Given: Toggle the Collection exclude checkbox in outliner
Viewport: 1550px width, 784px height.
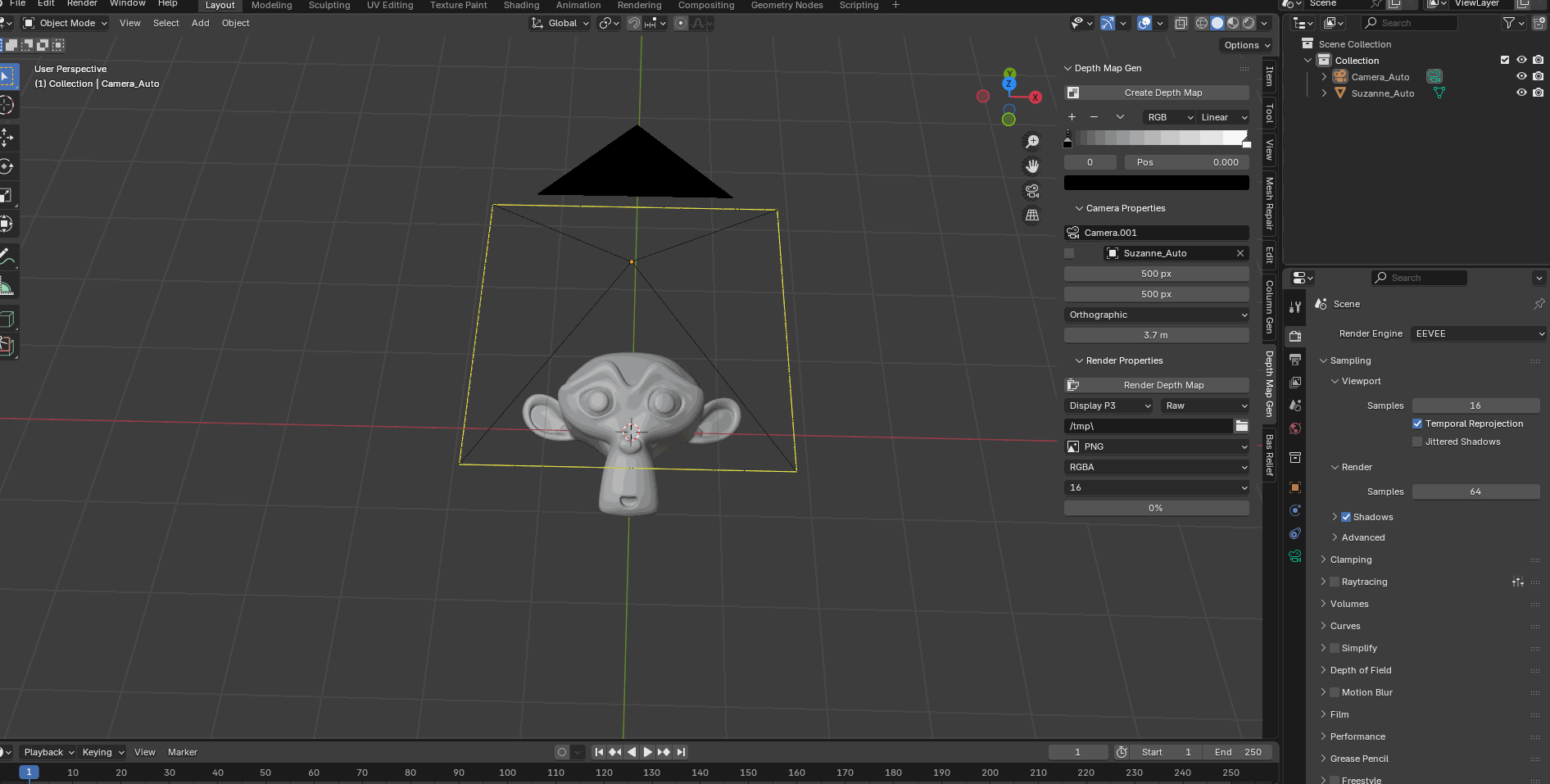Looking at the screenshot, I should pyautogui.click(x=1505, y=60).
